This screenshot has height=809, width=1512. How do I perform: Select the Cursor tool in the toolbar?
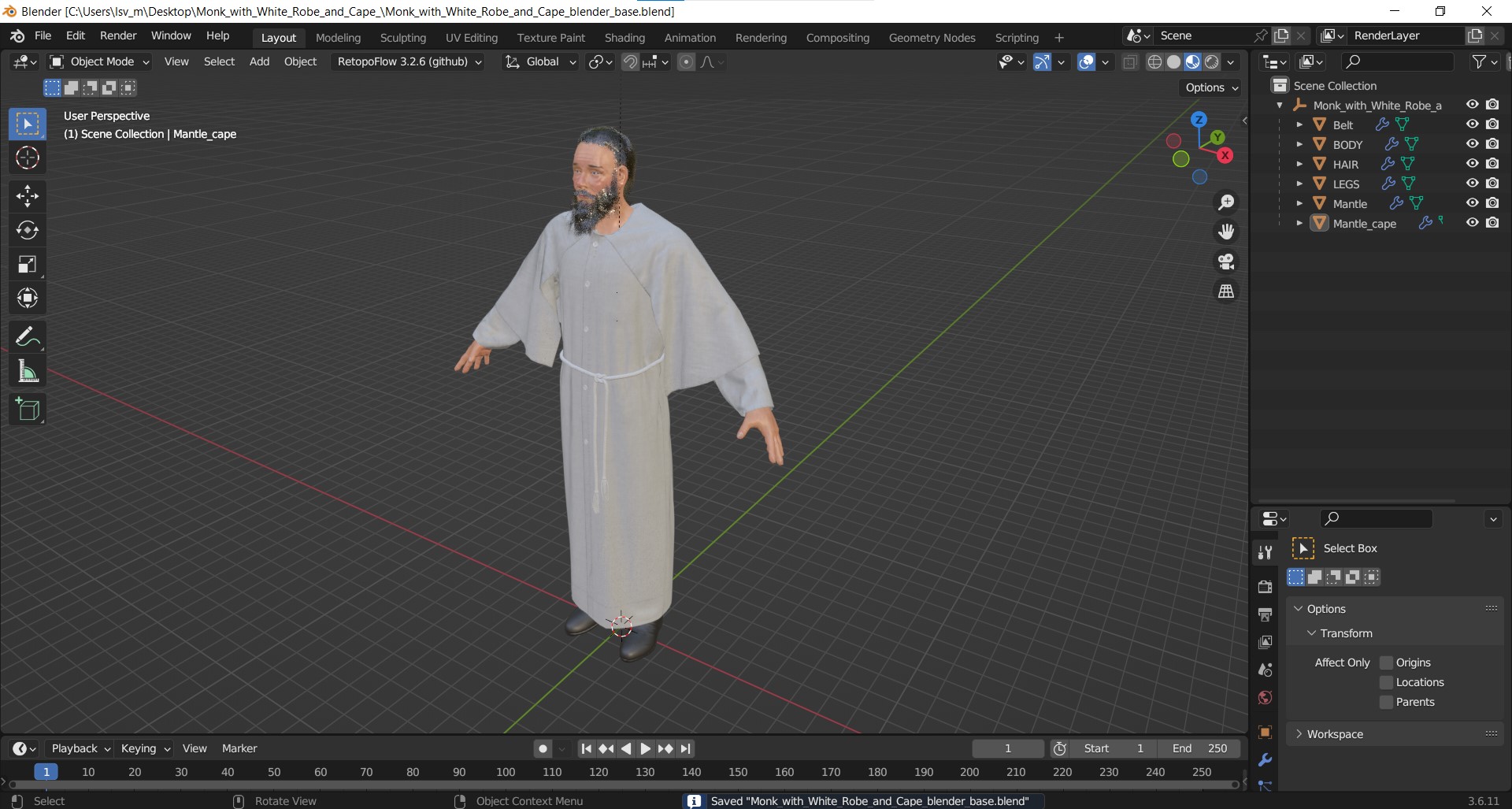pyautogui.click(x=28, y=158)
